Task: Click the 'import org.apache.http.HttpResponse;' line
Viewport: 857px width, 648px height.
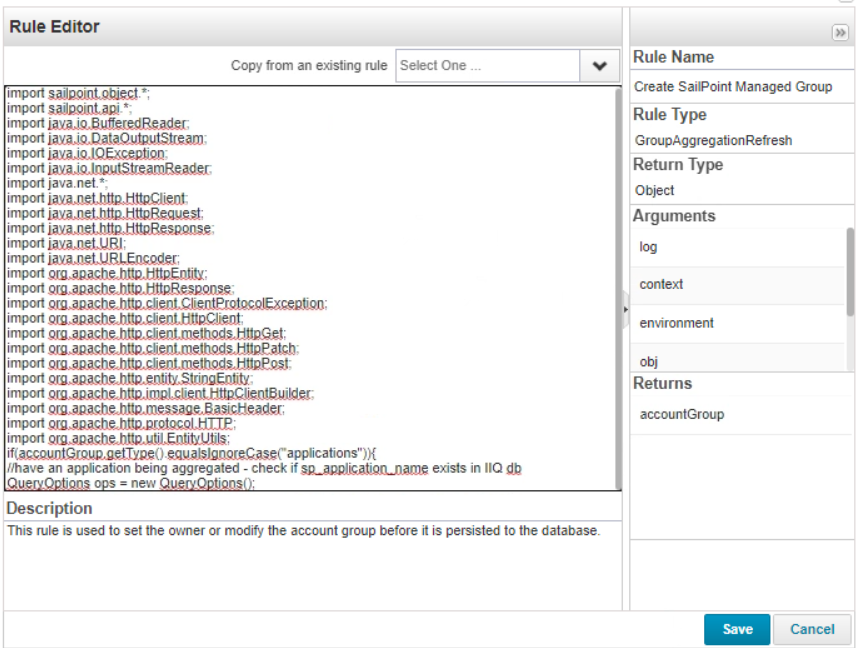Action: (x=120, y=288)
